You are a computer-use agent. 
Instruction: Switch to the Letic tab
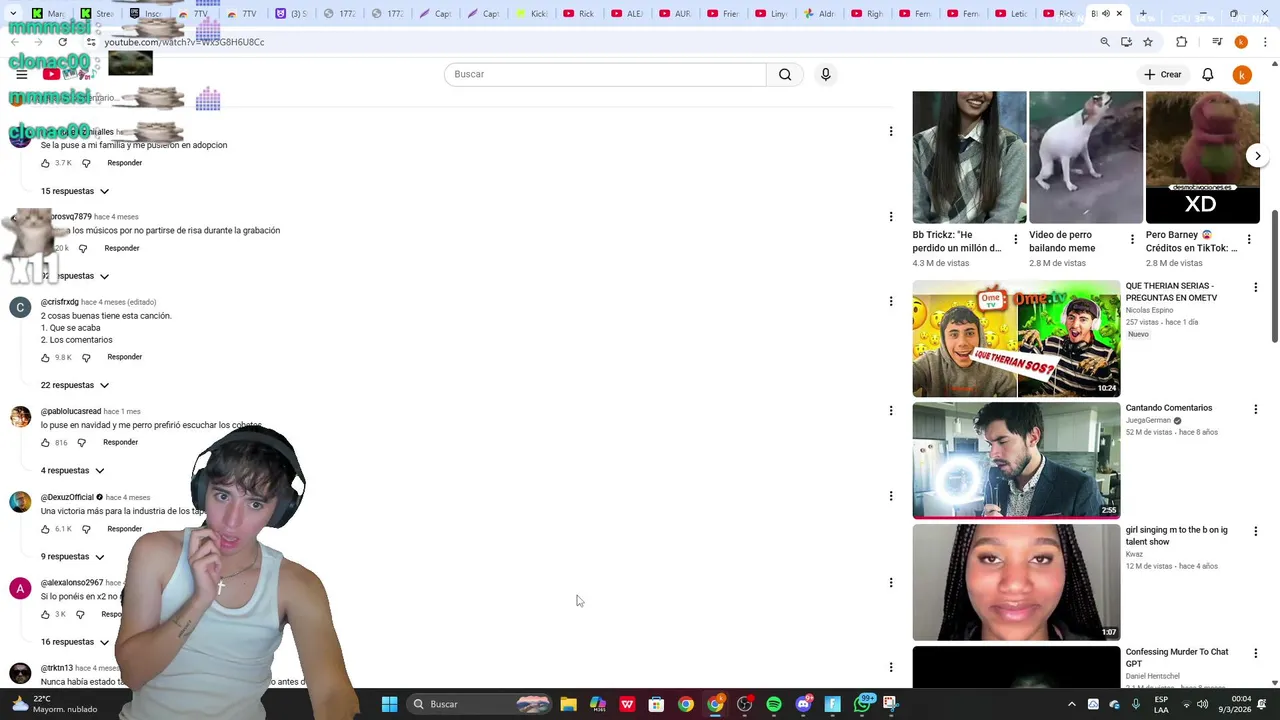click(1014, 14)
